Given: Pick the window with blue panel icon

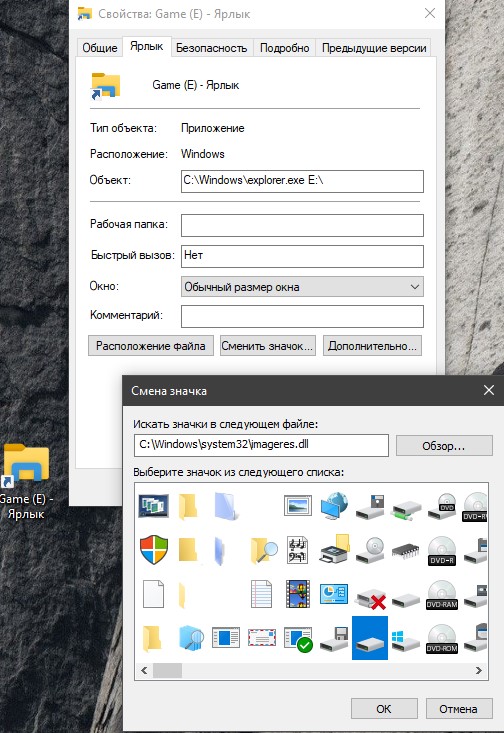Looking at the screenshot, I should pyautogui.click(x=226, y=638).
